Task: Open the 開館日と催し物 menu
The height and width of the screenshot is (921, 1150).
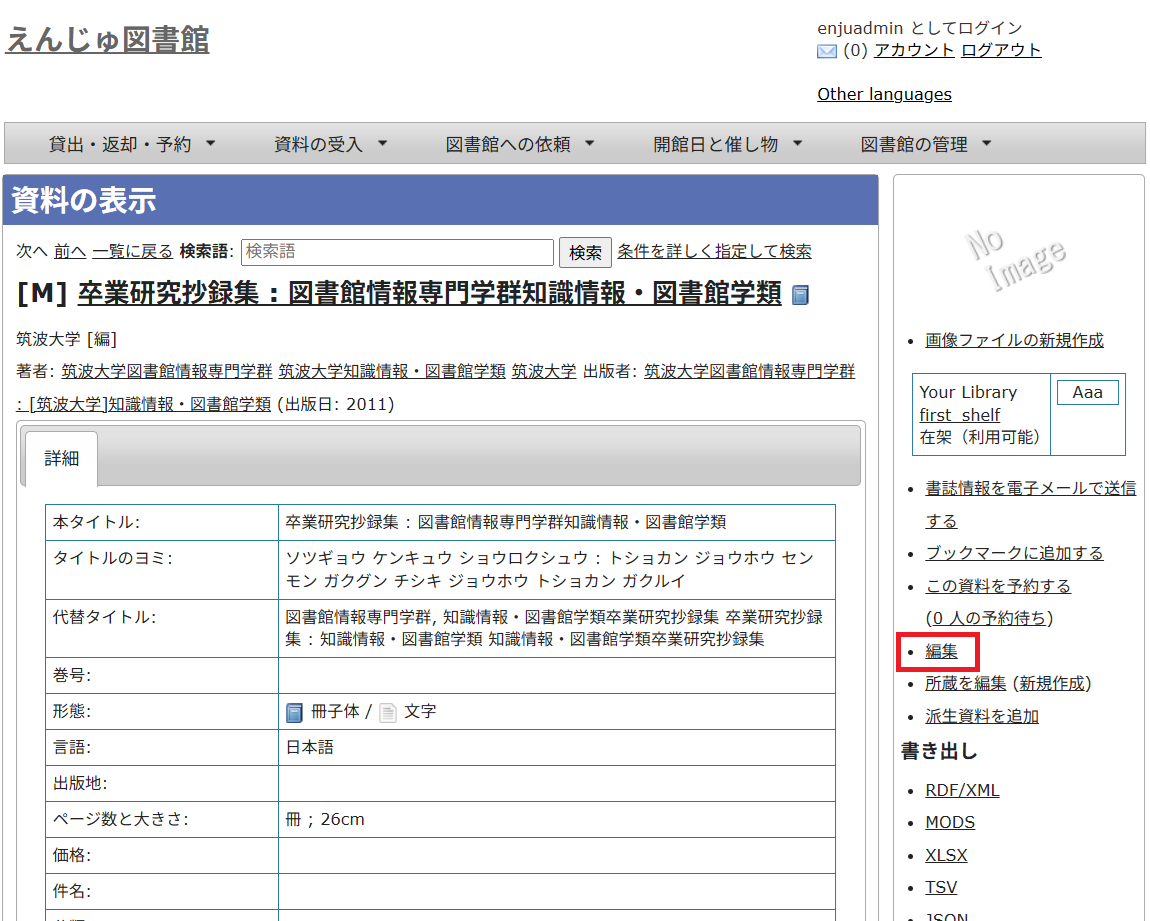Action: pos(728,144)
